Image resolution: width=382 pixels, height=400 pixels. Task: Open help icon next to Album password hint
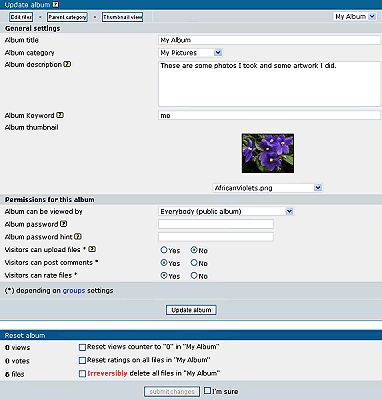pos(78,236)
